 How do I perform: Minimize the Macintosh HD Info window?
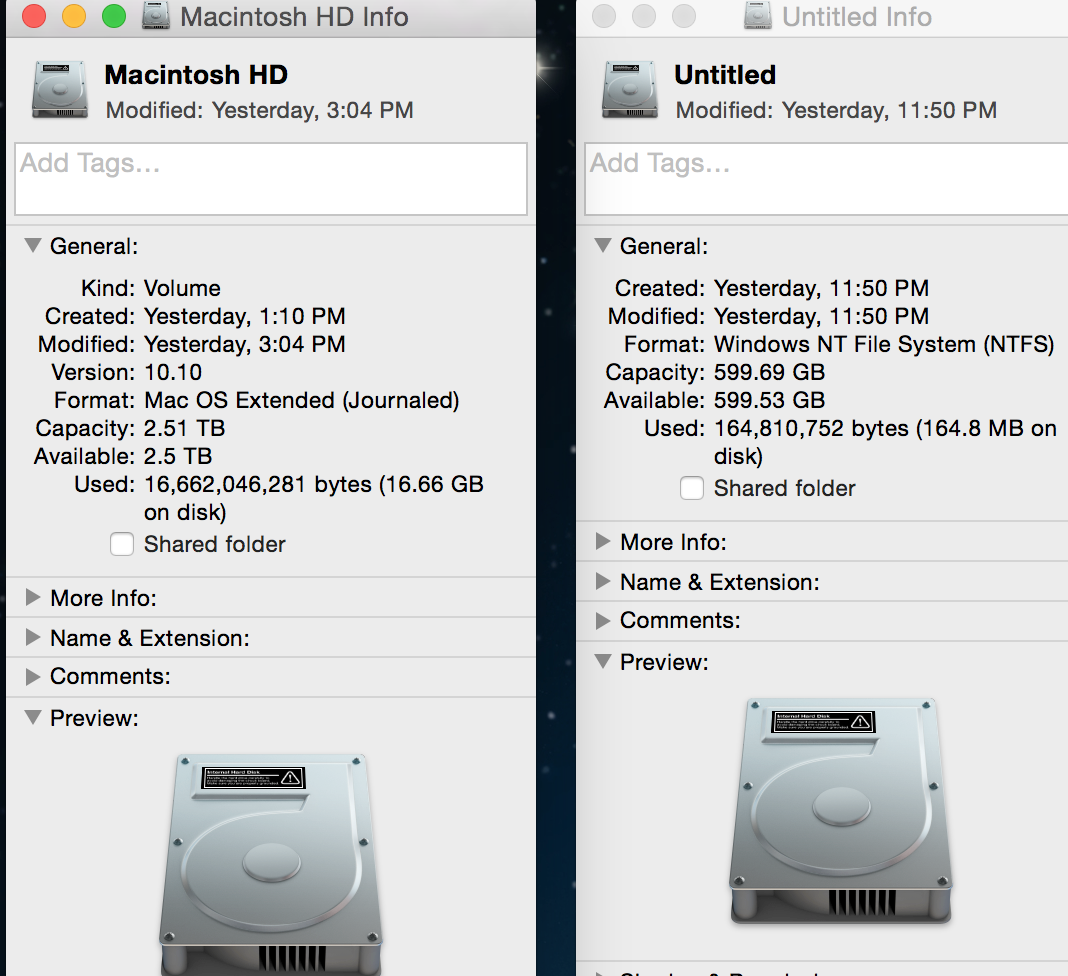pyautogui.click(x=74, y=16)
